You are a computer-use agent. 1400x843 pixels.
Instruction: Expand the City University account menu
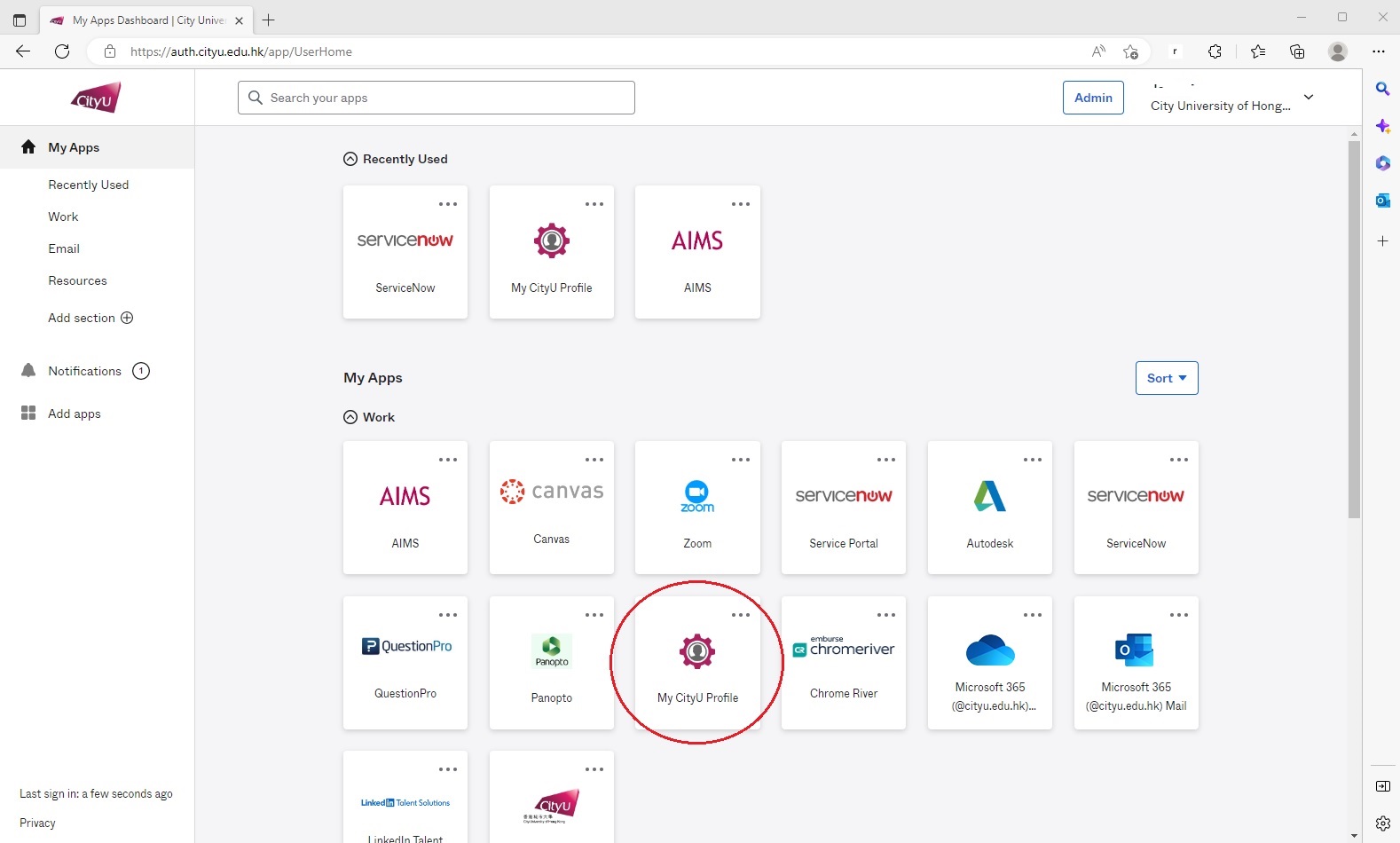1308,98
